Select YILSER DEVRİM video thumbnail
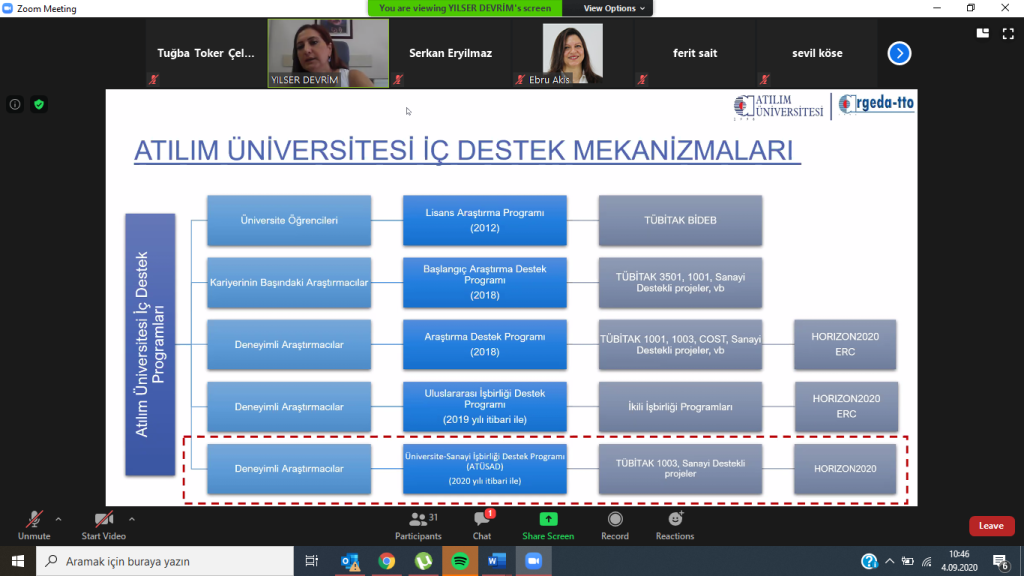Image resolution: width=1024 pixels, height=576 pixels. point(328,53)
